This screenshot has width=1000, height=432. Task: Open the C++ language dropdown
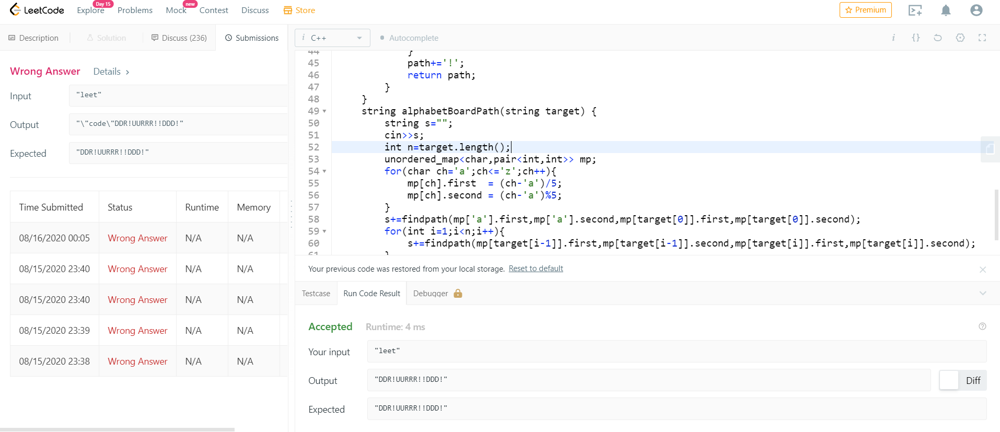coord(332,38)
